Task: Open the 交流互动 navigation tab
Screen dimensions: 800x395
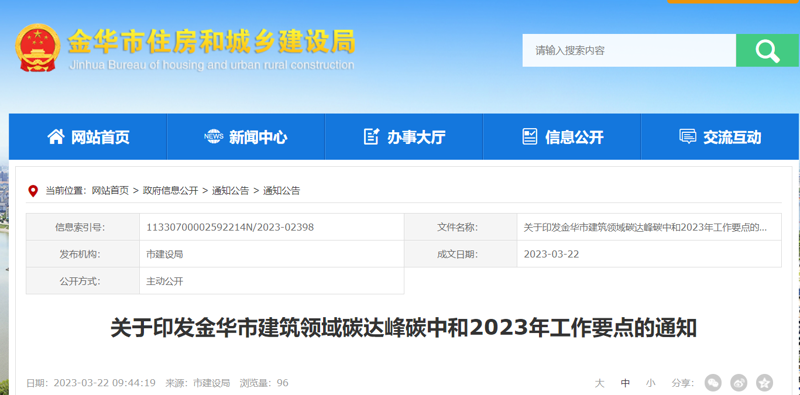Action: coord(720,136)
